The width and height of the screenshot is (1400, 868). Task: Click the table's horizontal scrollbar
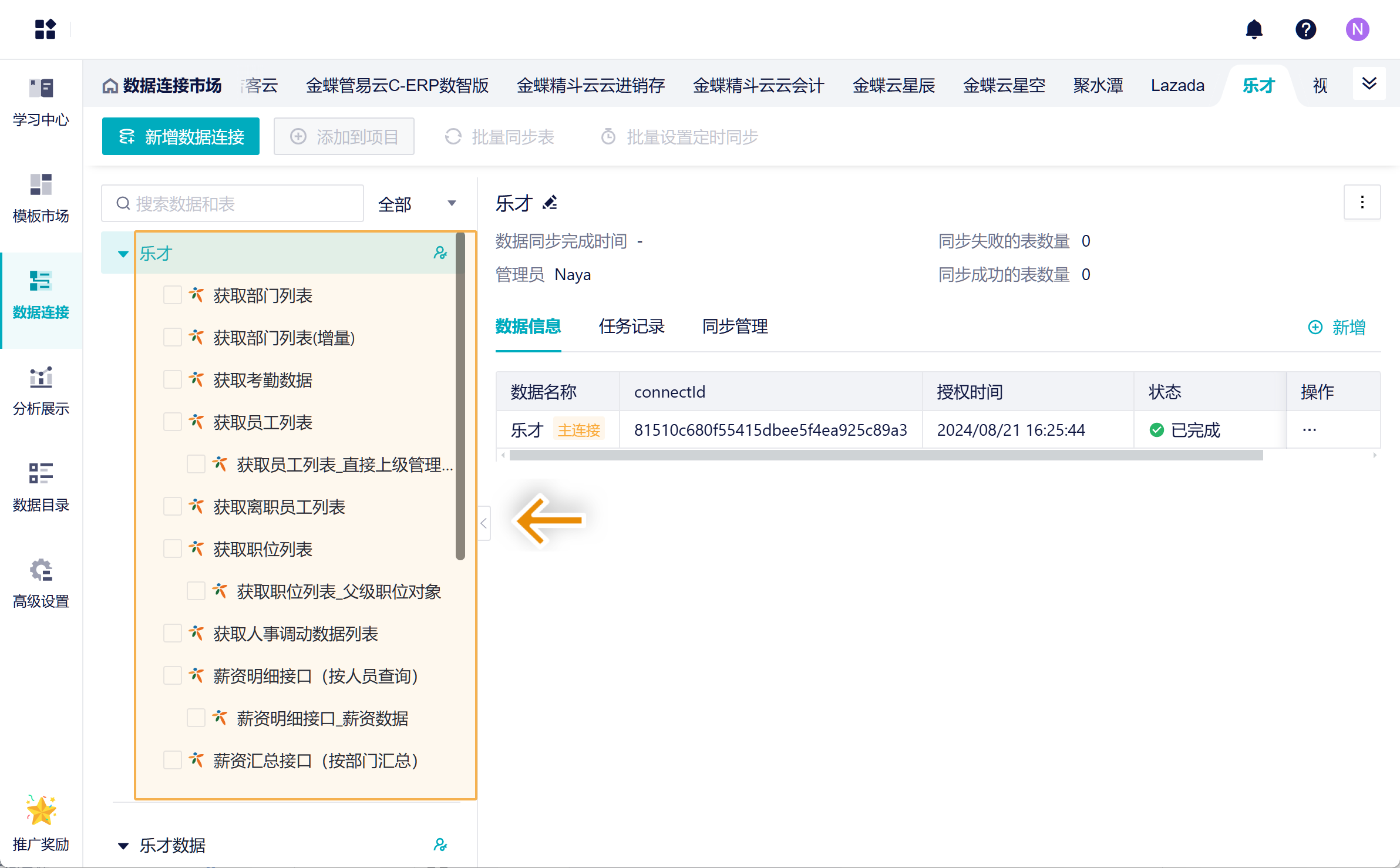point(886,456)
